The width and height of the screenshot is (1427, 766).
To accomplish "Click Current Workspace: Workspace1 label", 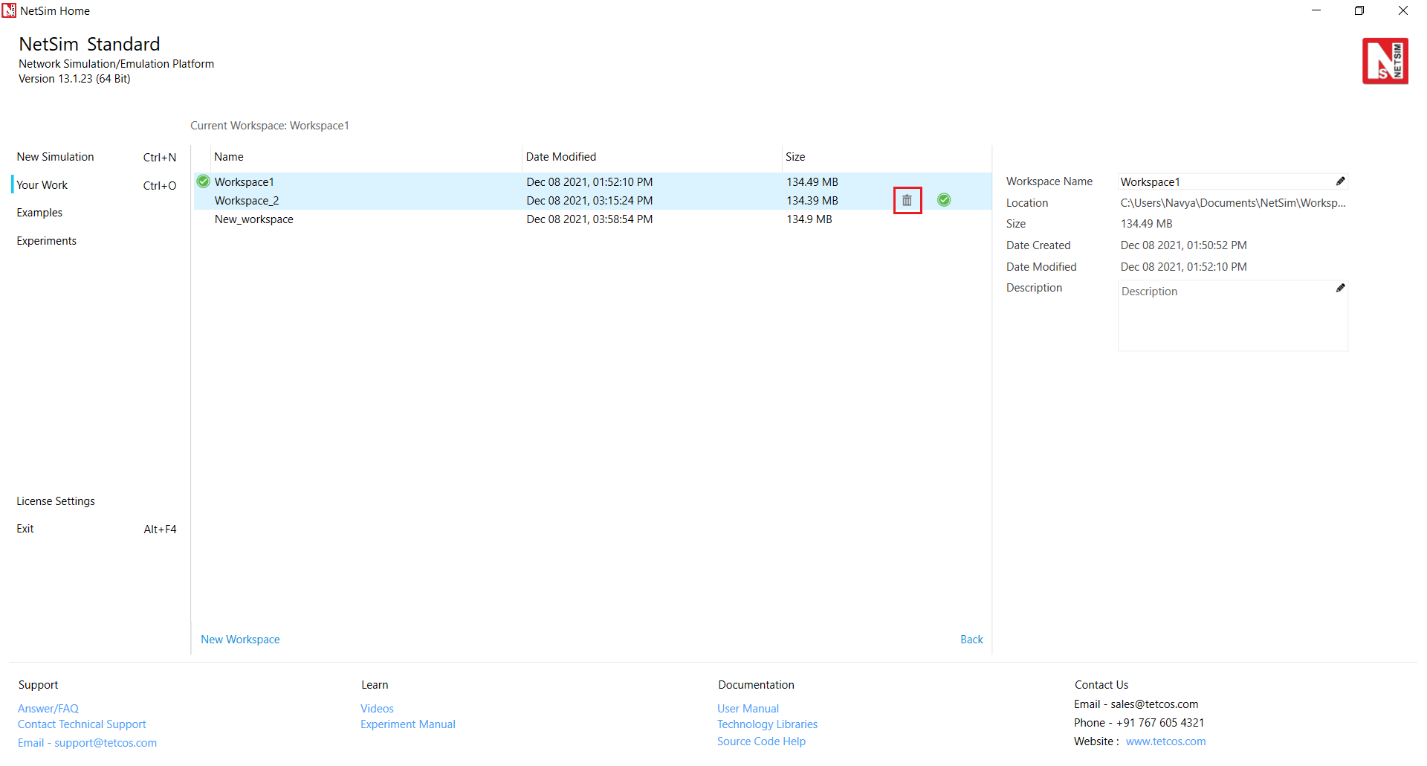I will click(x=270, y=126).
